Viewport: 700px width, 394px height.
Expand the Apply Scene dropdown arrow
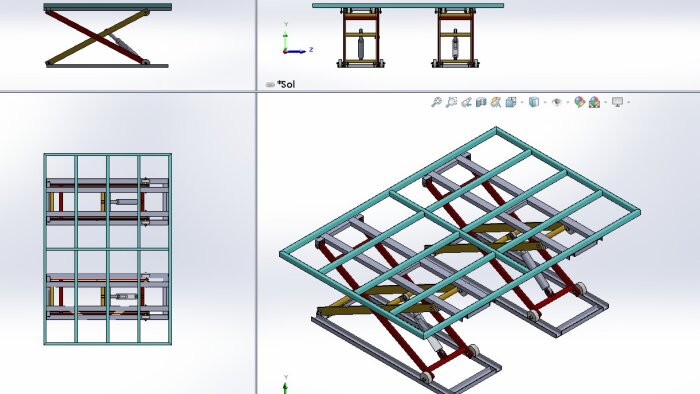pos(606,102)
